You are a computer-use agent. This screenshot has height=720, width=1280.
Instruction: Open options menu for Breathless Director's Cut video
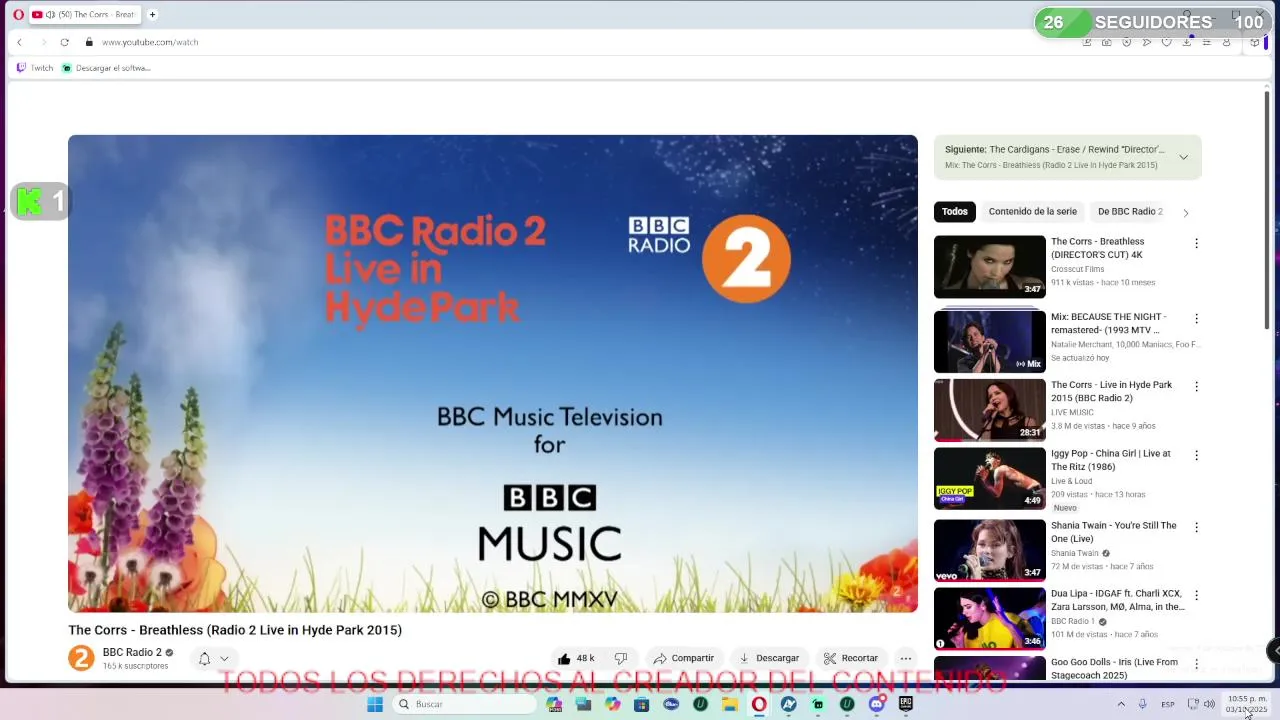[x=1196, y=243]
